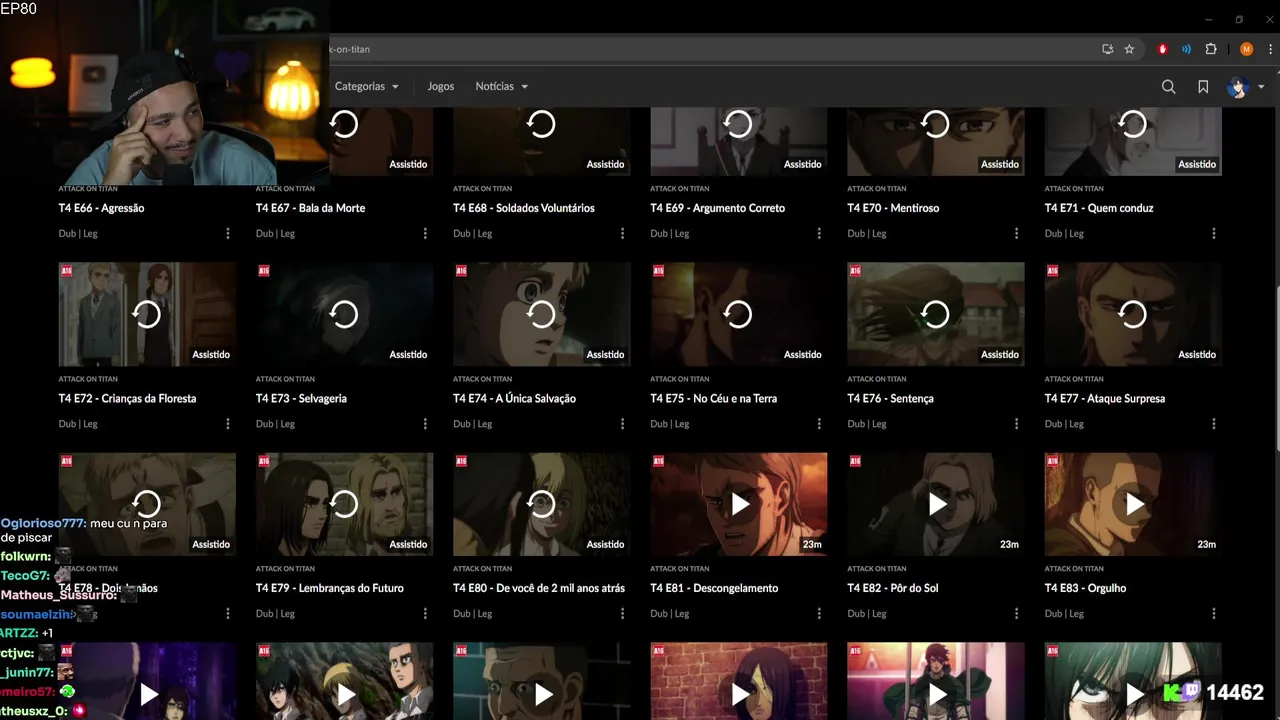Replay episode E79 - Lembranças do Futuro
The image size is (1280, 720).
(x=344, y=504)
